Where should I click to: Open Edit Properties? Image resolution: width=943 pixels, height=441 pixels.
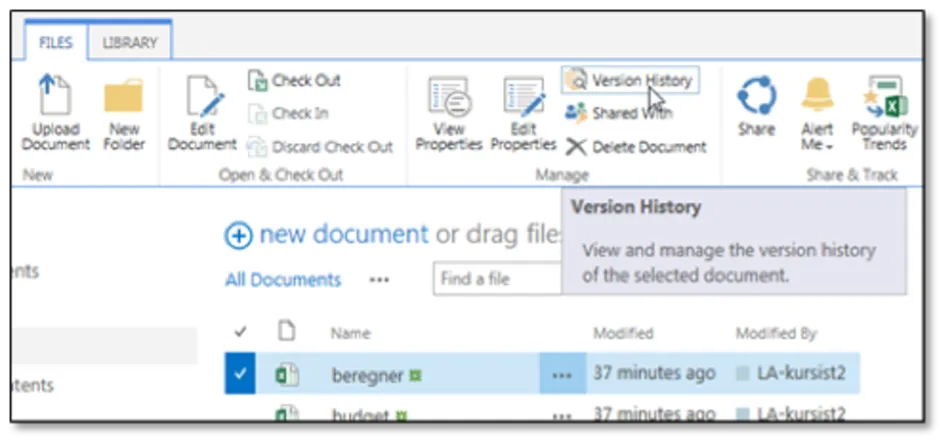523,113
